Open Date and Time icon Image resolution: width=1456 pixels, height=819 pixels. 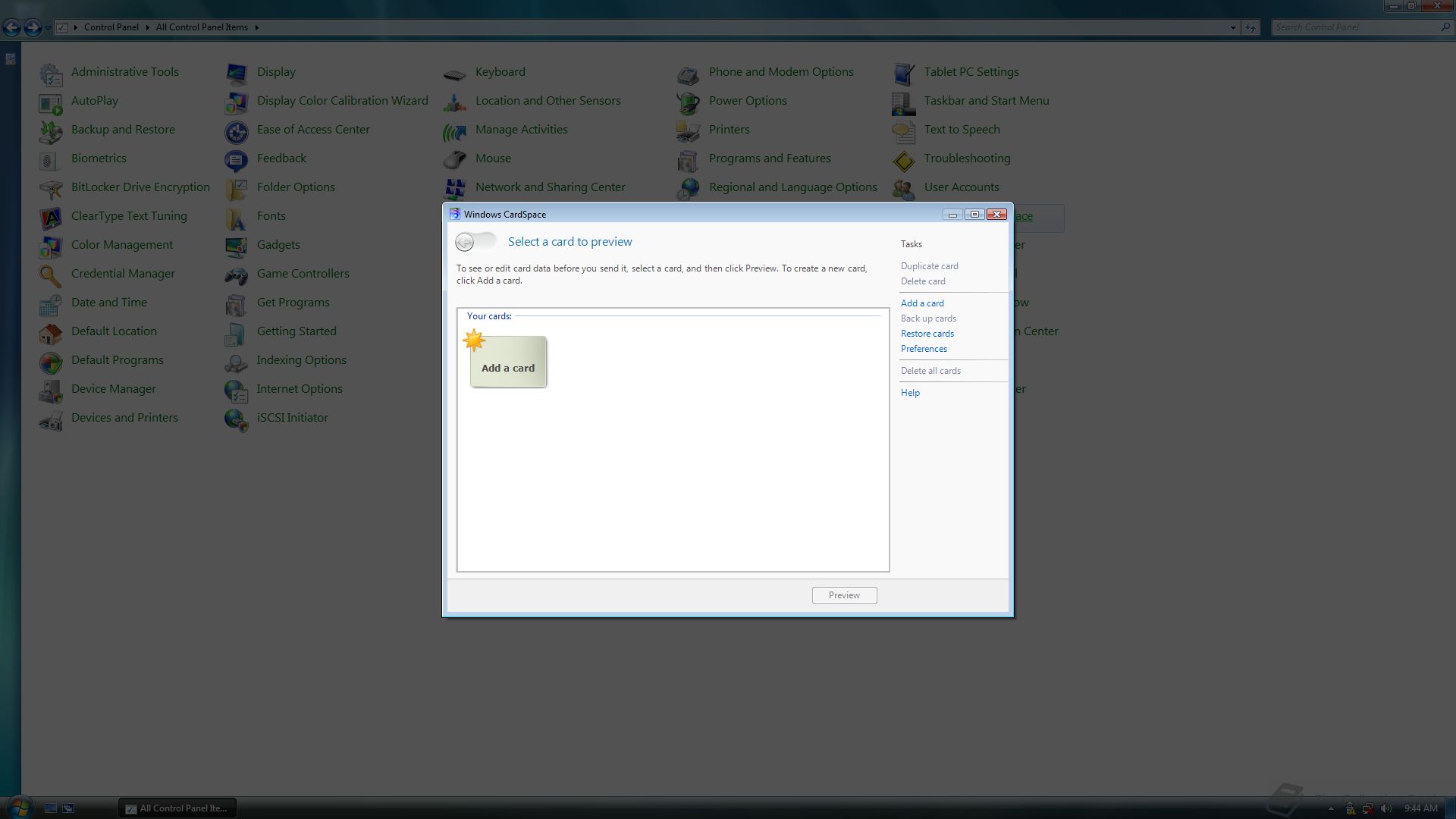(51, 304)
